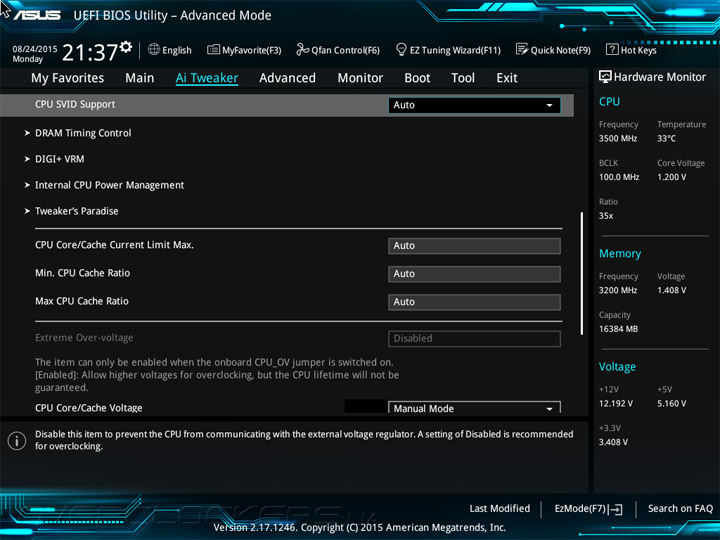Click CPU Core/Cache Current Limit Max. field
720x540 pixels.
474,246
